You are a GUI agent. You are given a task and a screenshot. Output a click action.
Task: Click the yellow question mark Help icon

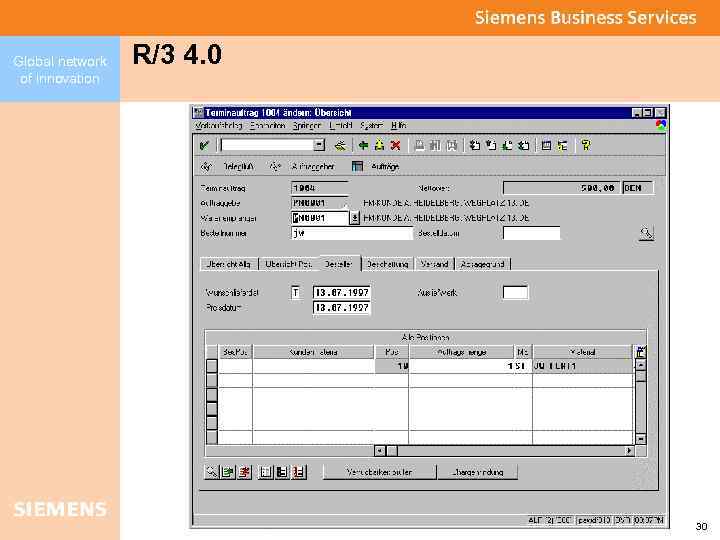pyautogui.click(x=585, y=146)
